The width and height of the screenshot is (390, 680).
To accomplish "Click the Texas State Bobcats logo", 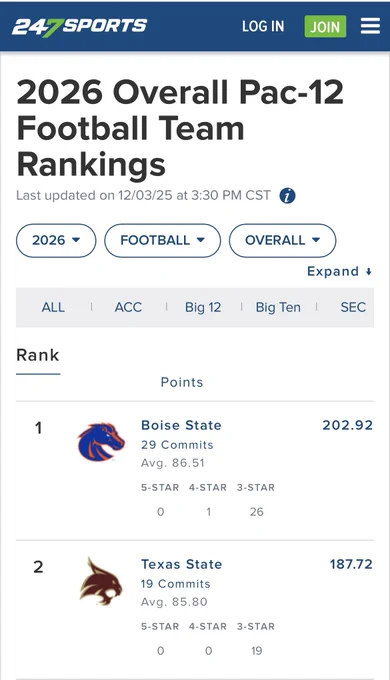I will [x=101, y=581].
